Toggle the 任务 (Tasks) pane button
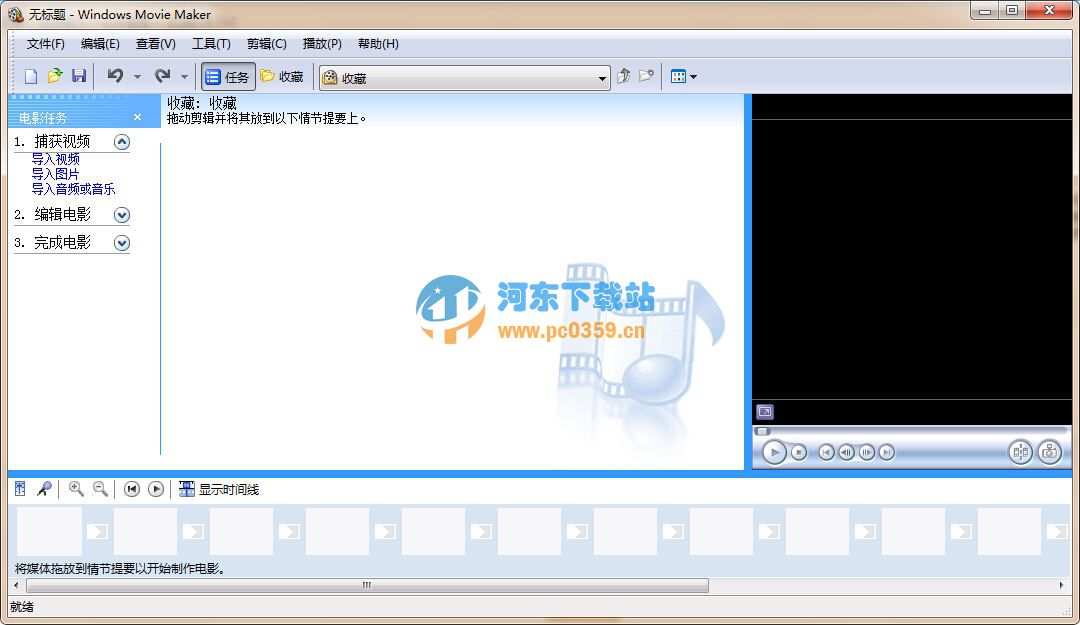Screen dimensions: 1080x625 coord(228,76)
